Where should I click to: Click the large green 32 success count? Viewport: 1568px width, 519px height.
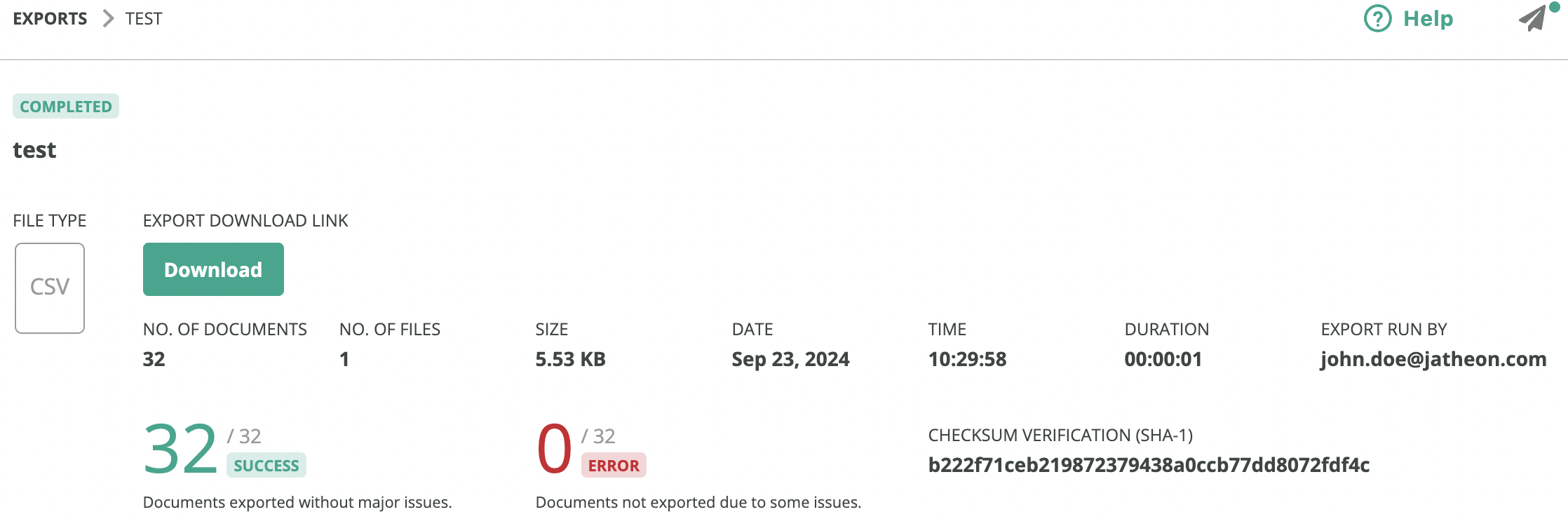pos(181,449)
